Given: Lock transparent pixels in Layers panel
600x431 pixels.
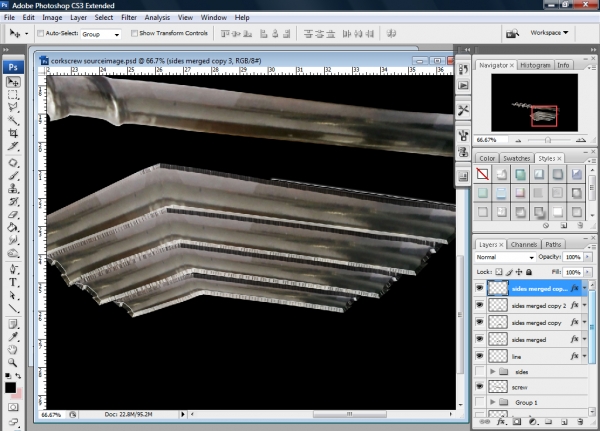Looking at the screenshot, I should tap(499, 272).
